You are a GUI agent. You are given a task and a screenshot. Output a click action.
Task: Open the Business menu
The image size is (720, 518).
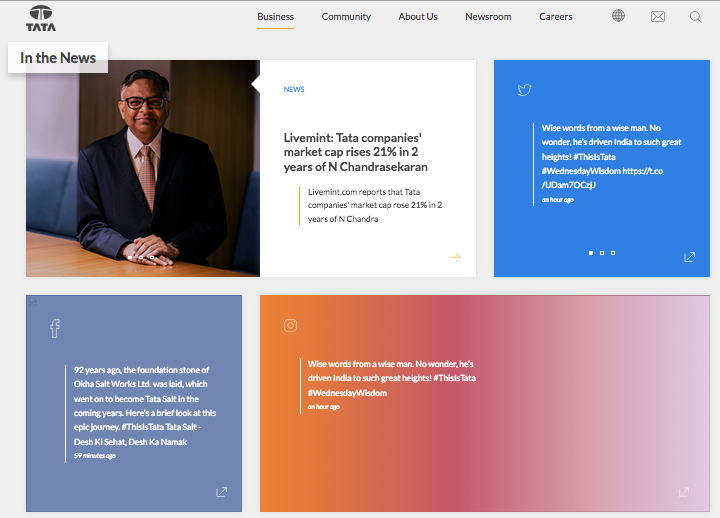275,17
